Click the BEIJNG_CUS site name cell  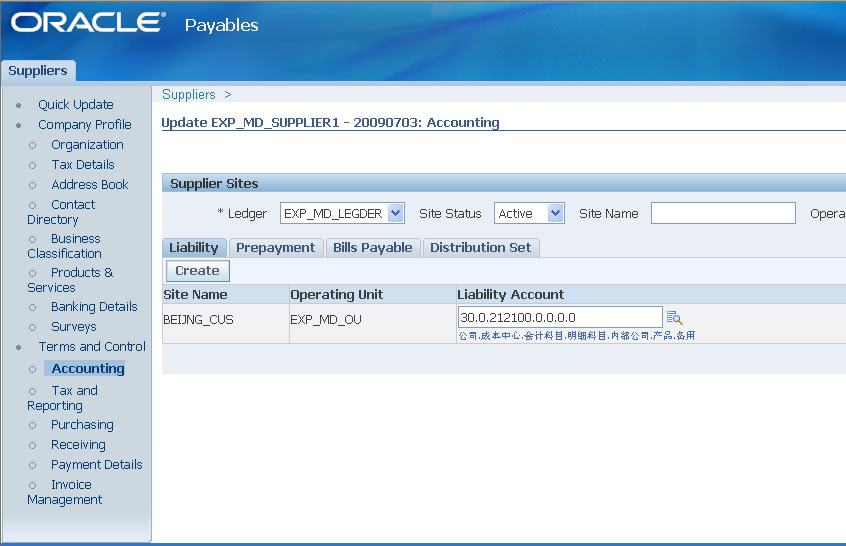click(198, 320)
